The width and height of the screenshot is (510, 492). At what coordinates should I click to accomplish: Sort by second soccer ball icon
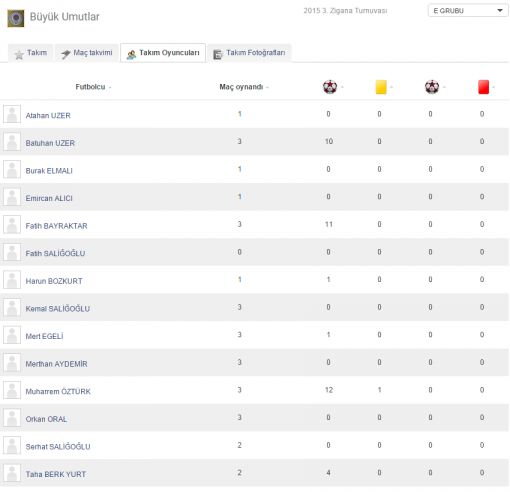tap(432, 87)
